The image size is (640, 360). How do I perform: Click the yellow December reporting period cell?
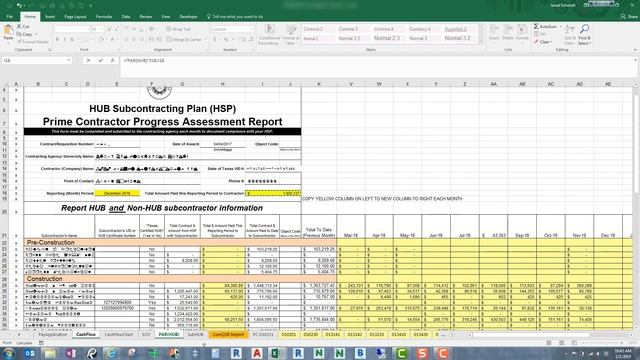117,193
